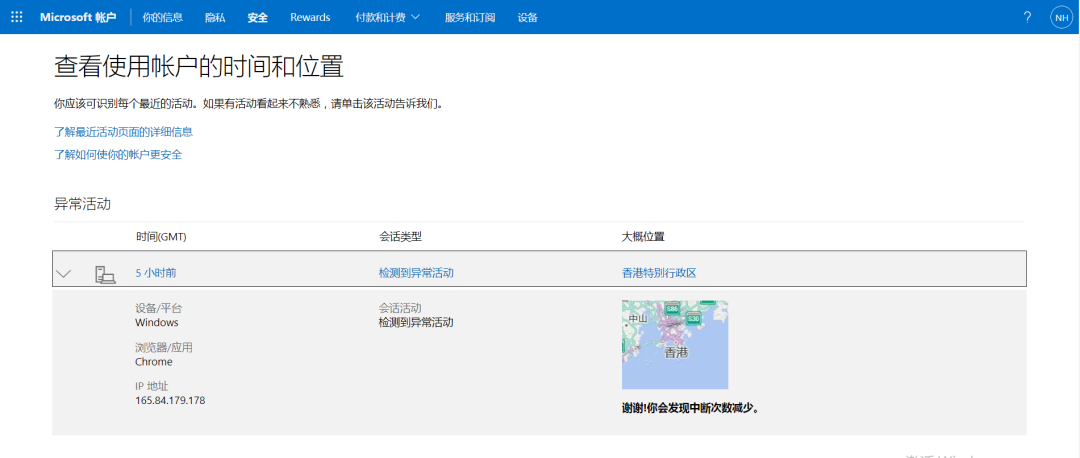Screen dimensions: 1080x458
Task: Select the 安全 tab
Action: [258, 17]
